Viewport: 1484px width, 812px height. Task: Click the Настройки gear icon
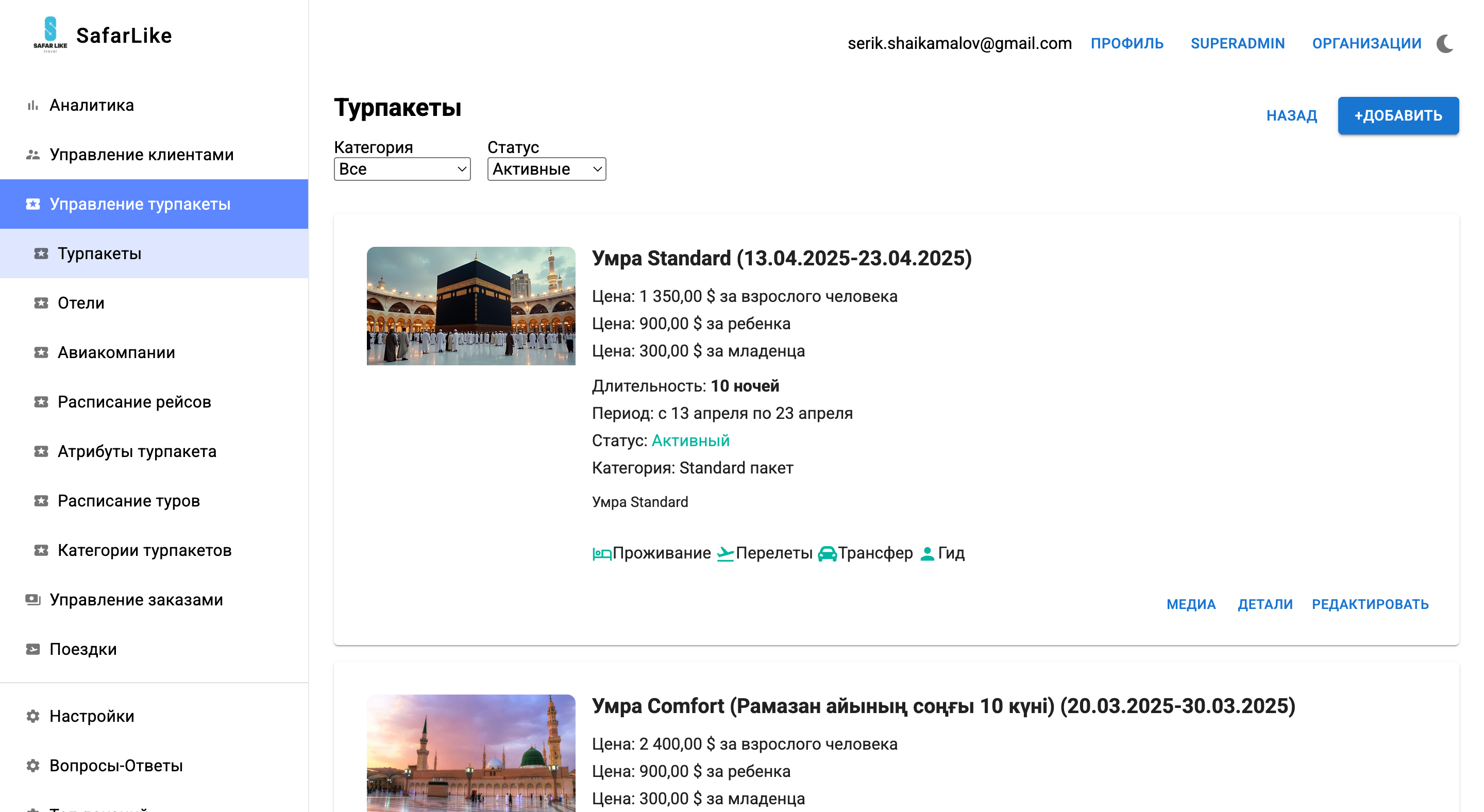(33, 717)
